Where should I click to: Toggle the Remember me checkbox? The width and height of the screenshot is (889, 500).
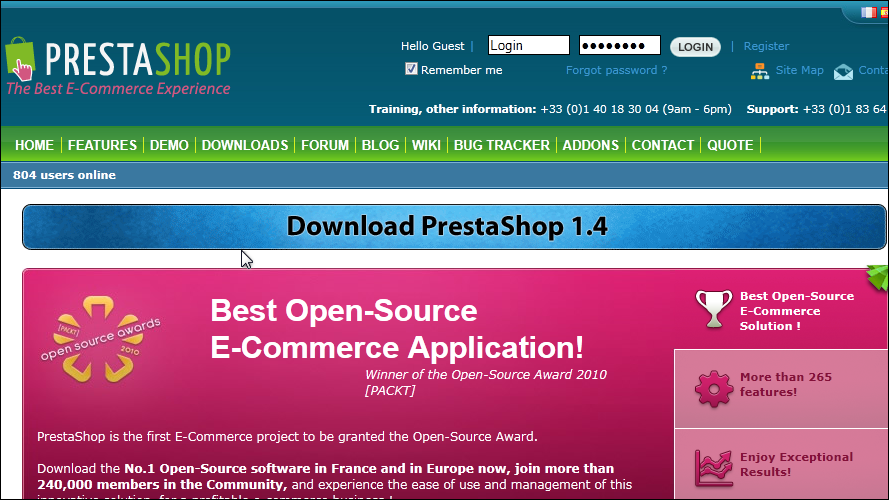click(x=411, y=69)
